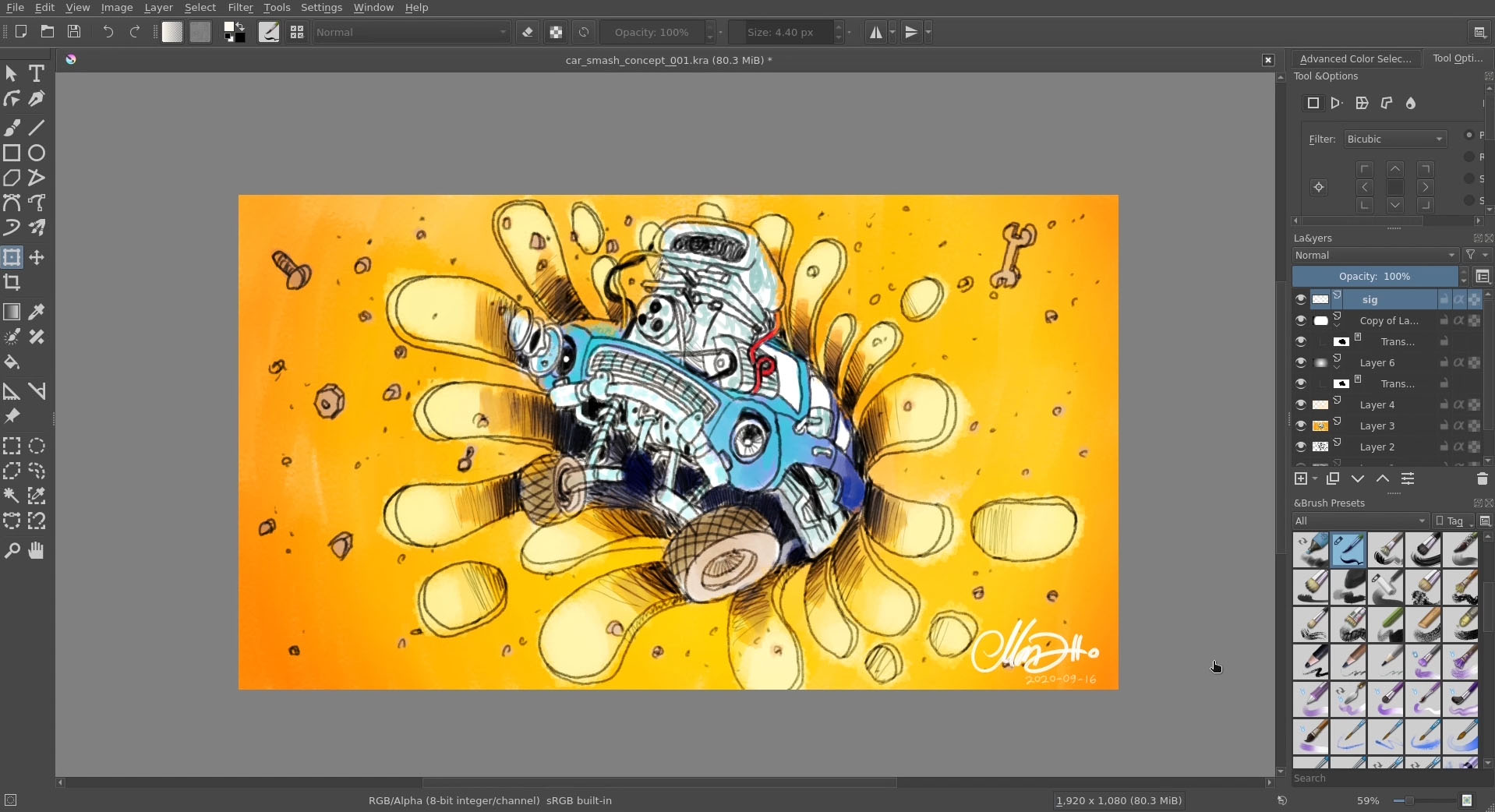
Task: Select the Freehand Brush tool
Action: pos(12,128)
